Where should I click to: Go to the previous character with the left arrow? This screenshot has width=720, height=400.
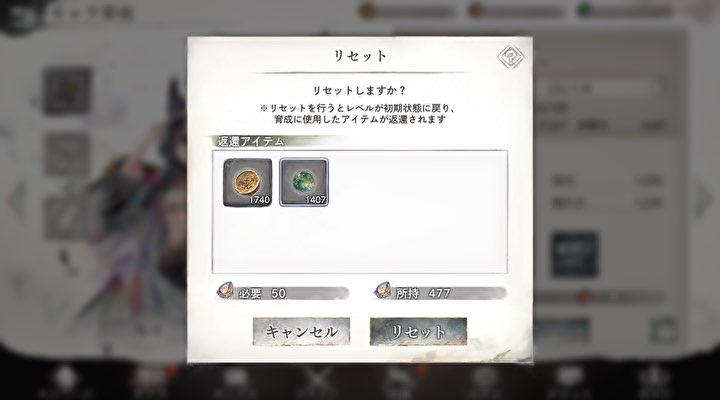(x=17, y=200)
